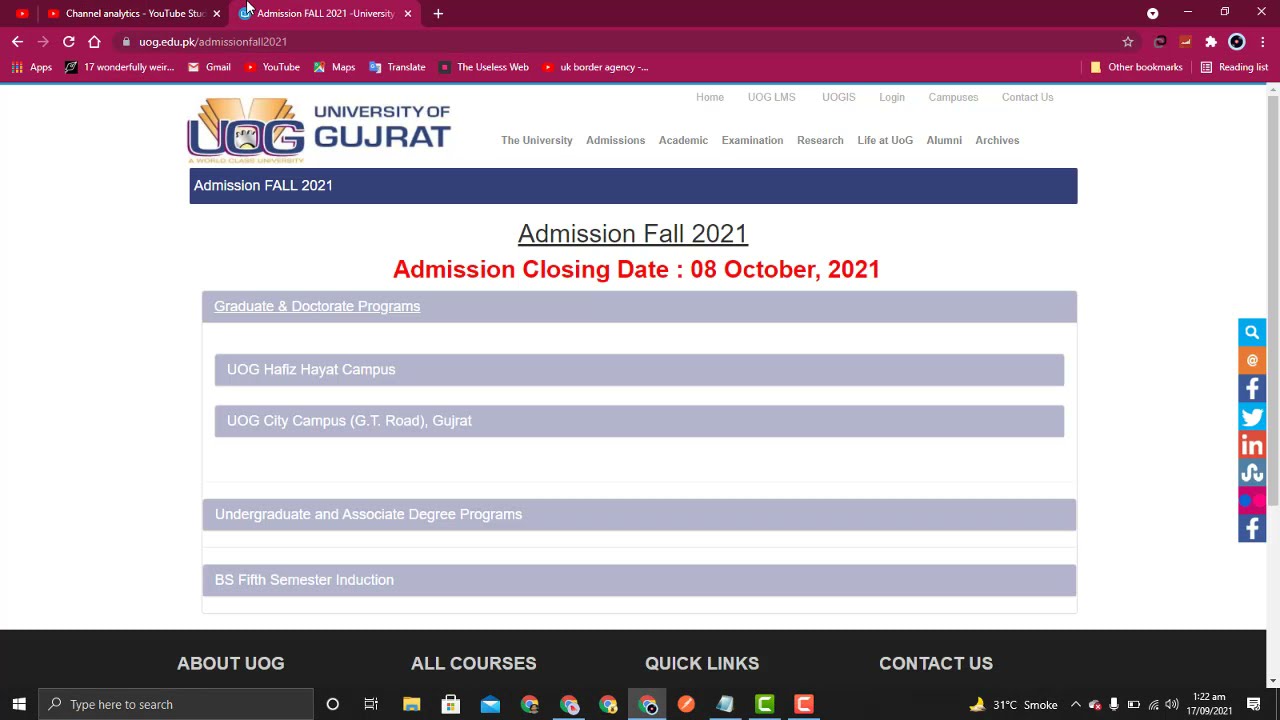This screenshot has width=1280, height=720.
Task: Open the bottom Facebook icon under the Flickr icon
Action: (x=1252, y=528)
